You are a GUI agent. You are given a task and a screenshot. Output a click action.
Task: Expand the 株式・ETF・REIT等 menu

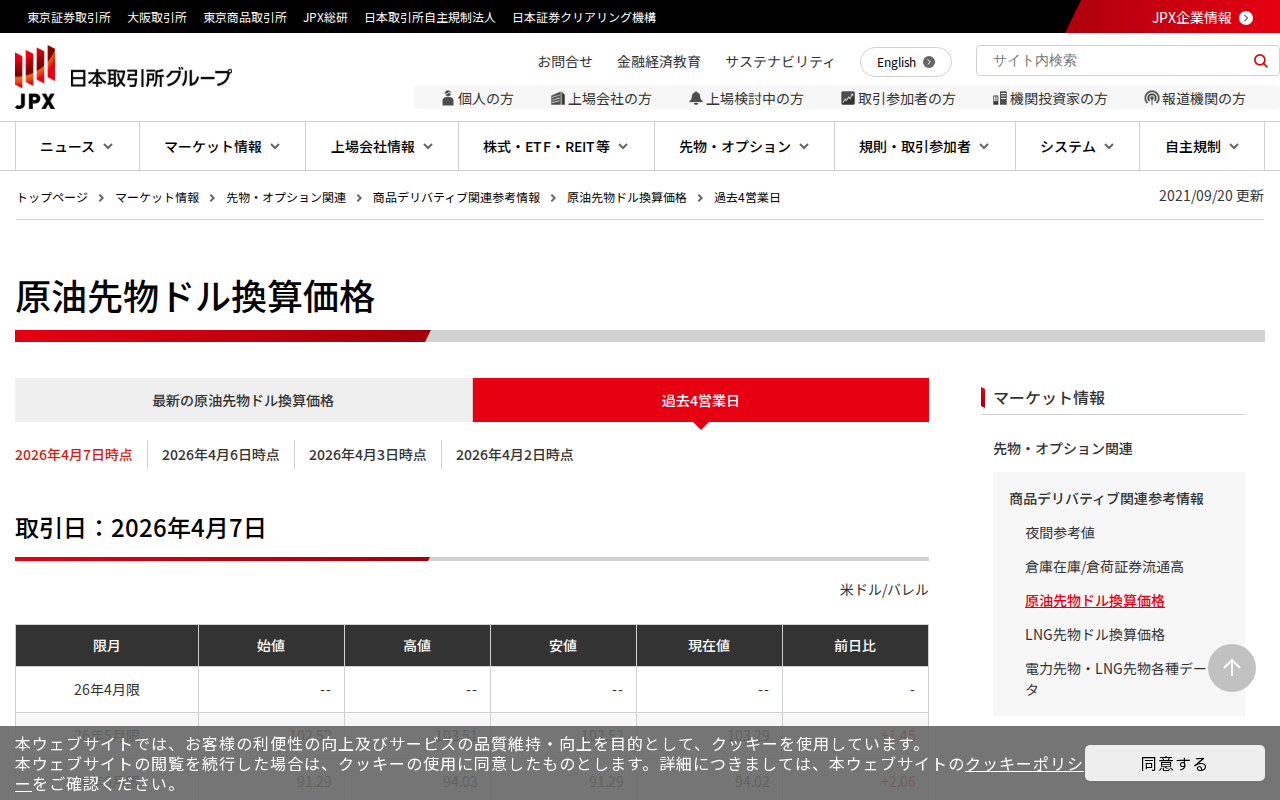point(556,146)
